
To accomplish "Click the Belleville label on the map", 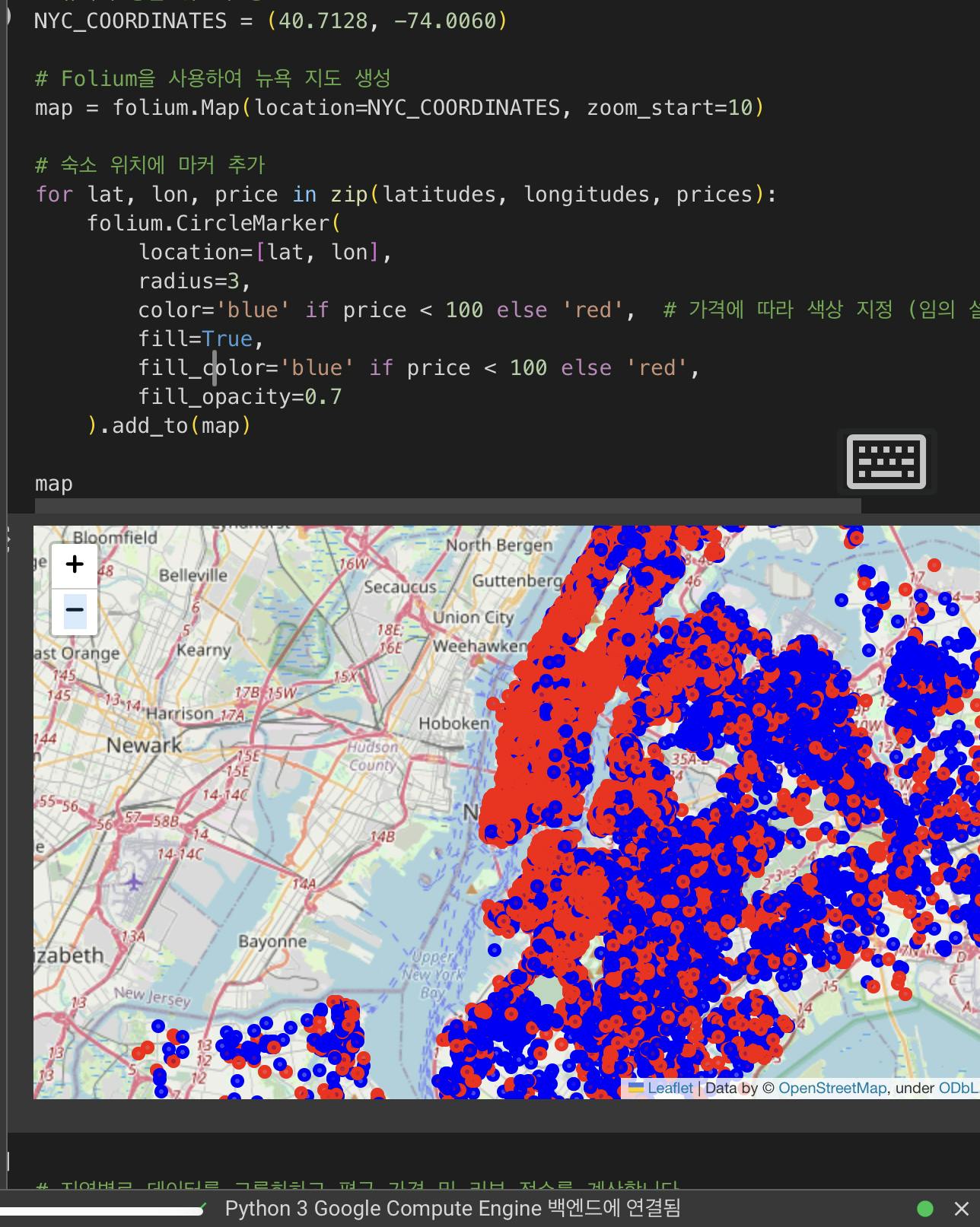I will 192,575.
